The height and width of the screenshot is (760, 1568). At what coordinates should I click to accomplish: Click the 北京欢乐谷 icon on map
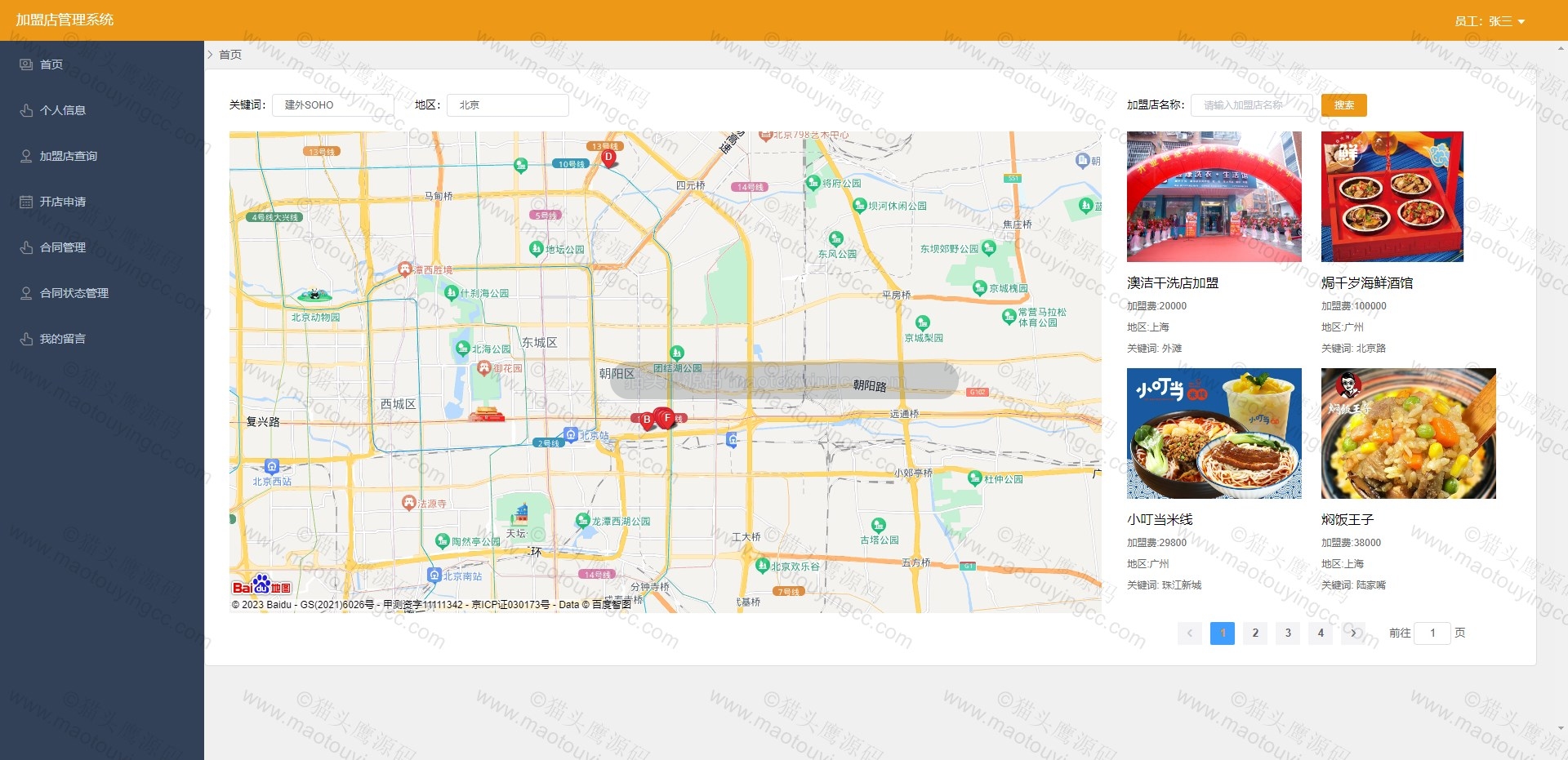[762, 565]
